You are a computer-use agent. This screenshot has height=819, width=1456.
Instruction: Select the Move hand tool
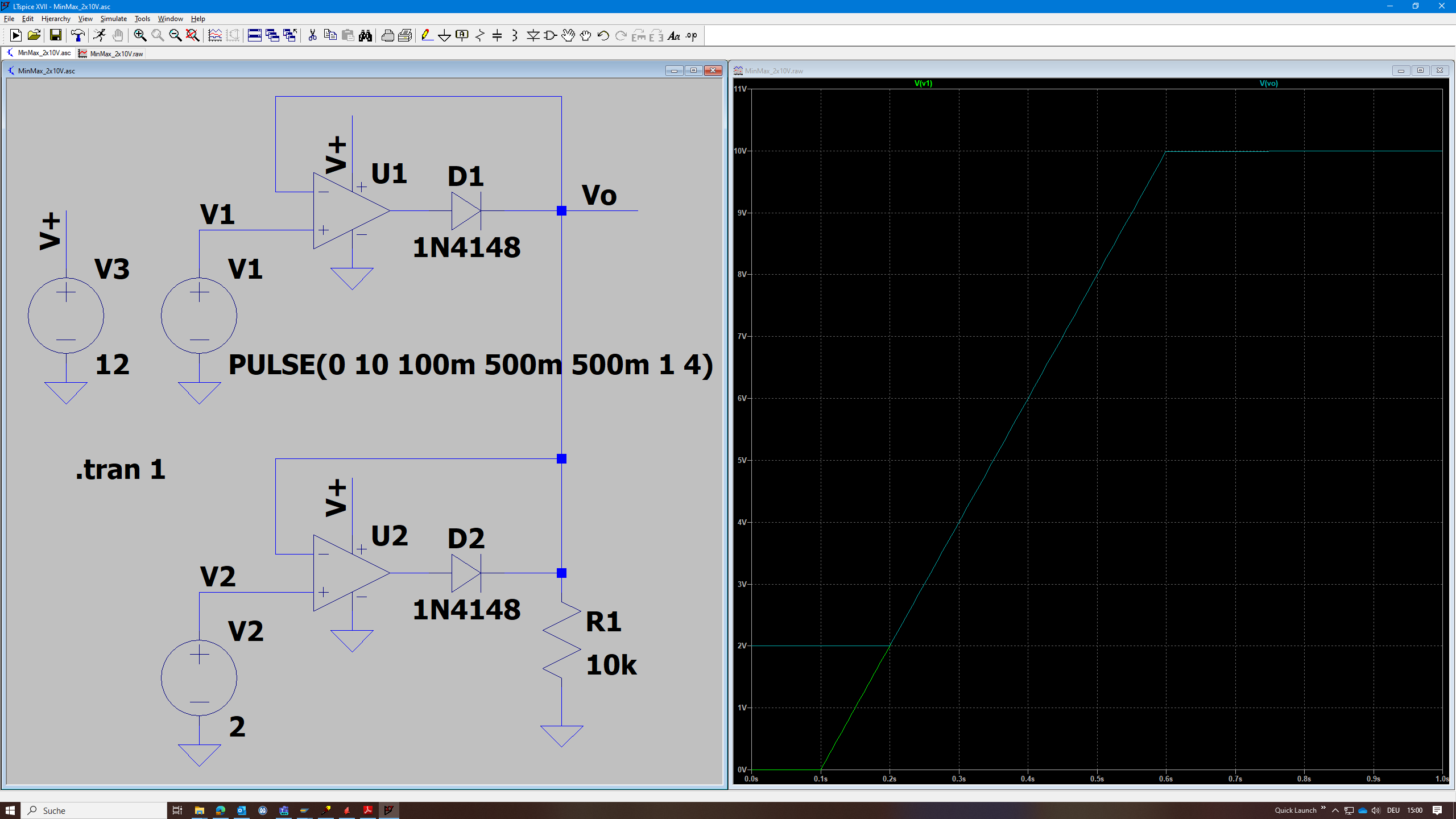click(568, 35)
